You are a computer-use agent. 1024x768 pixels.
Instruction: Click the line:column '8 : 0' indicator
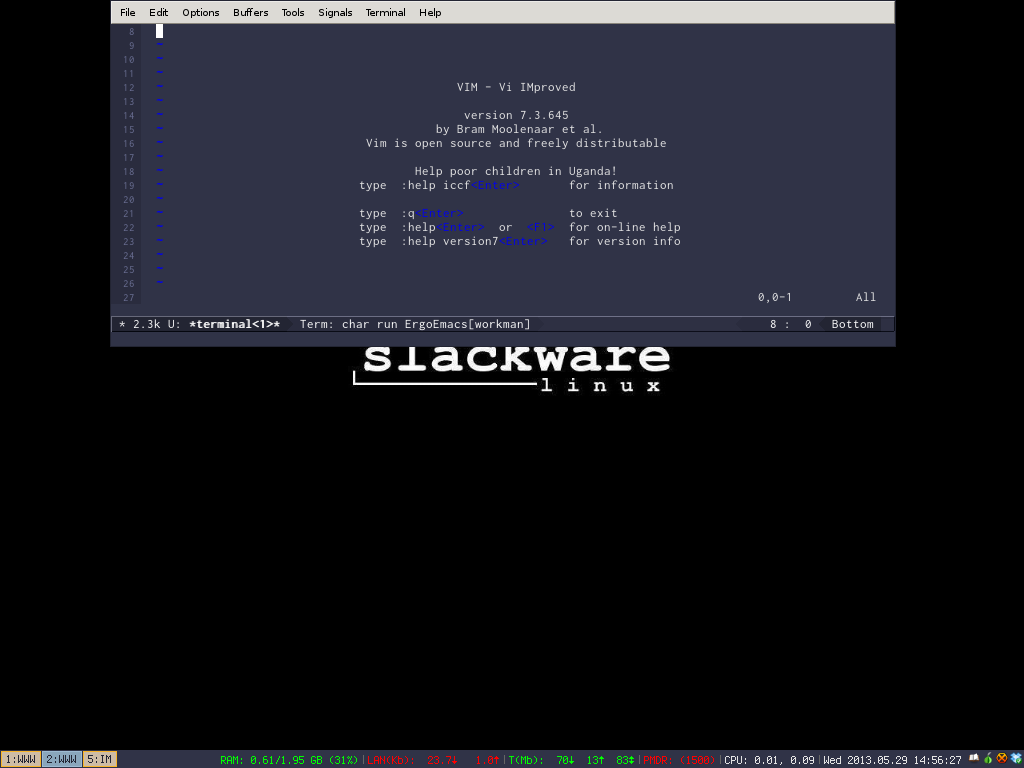coord(790,324)
